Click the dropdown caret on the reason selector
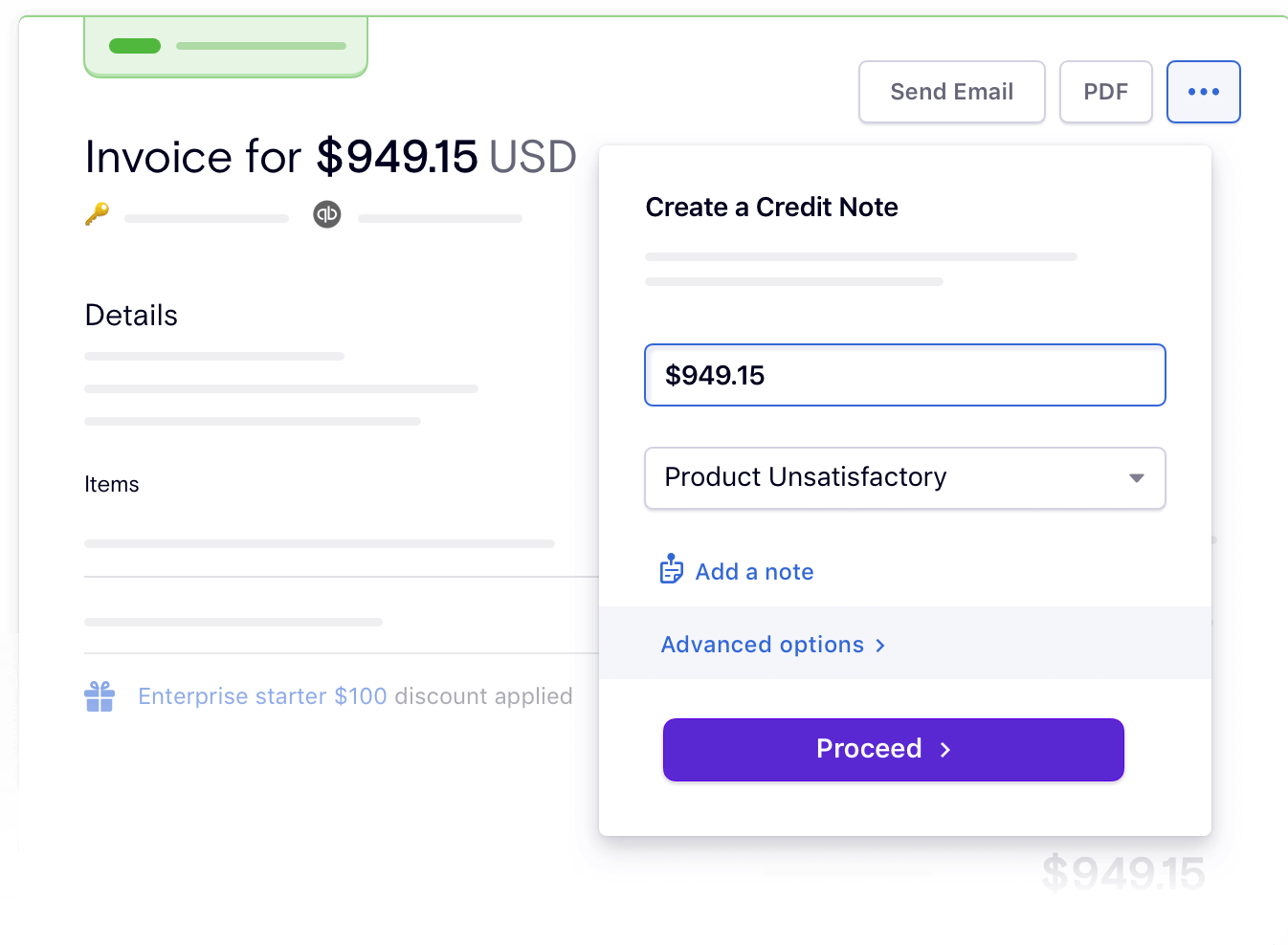Image resolution: width=1288 pixels, height=945 pixels. pyautogui.click(x=1136, y=478)
